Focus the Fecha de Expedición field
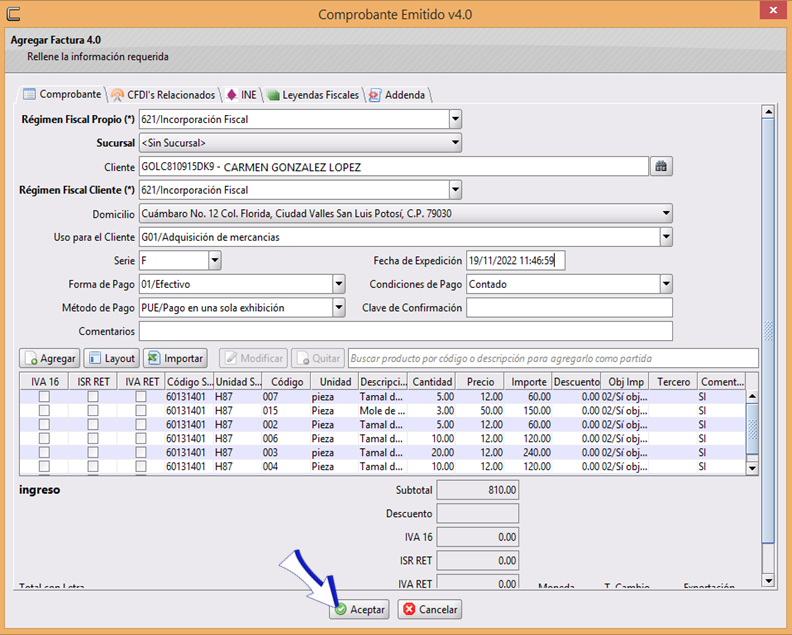The height and width of the screenshot is (635, 792). [x=515, y=261]
